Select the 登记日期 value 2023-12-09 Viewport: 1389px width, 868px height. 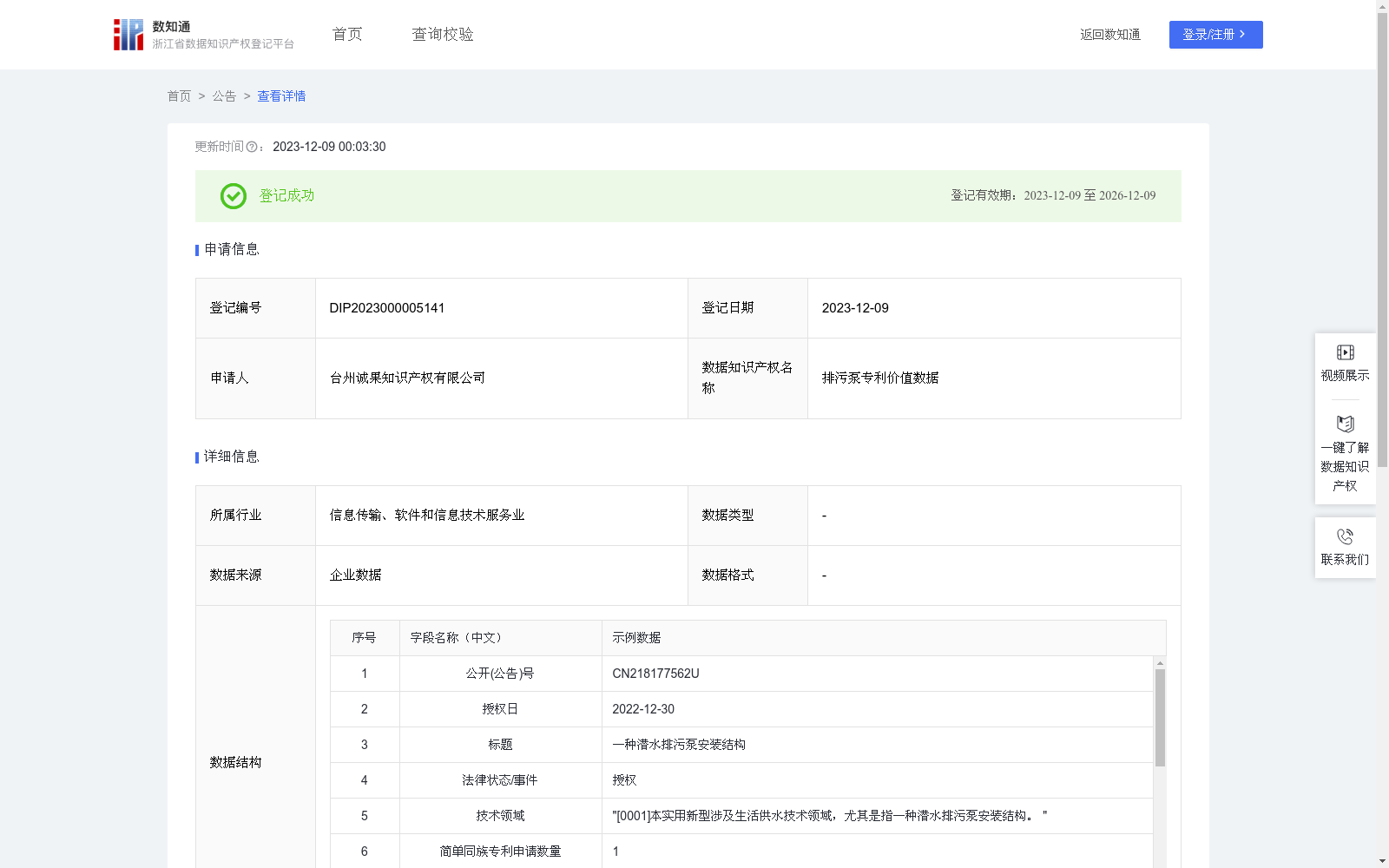(855, 308)
